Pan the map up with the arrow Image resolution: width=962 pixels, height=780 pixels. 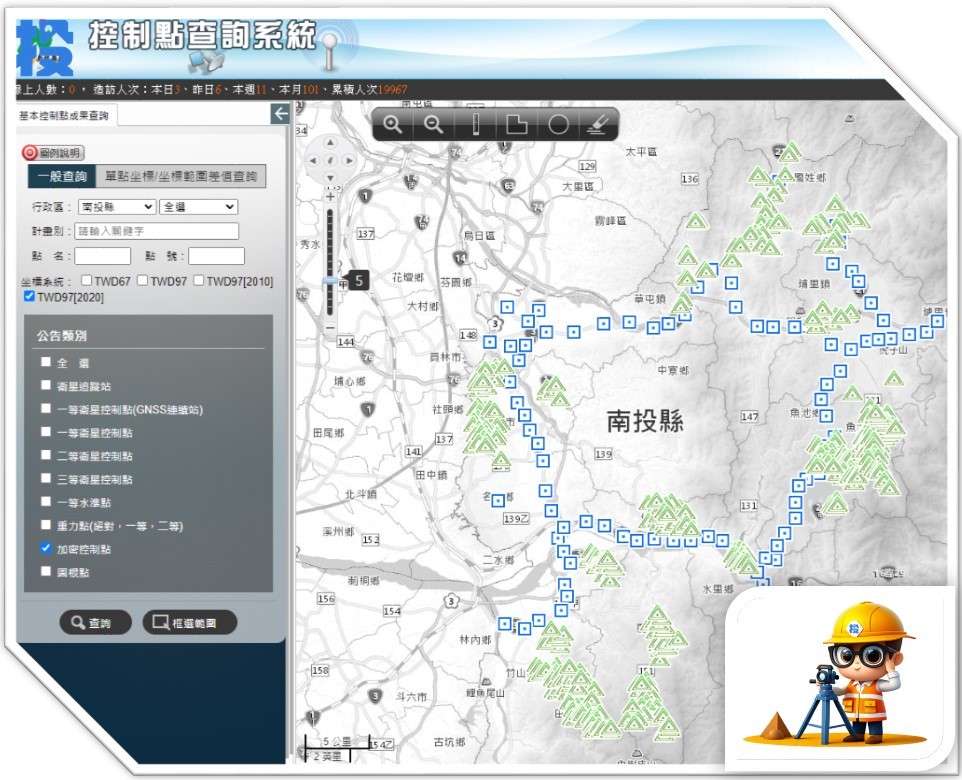tap(331, 143)
